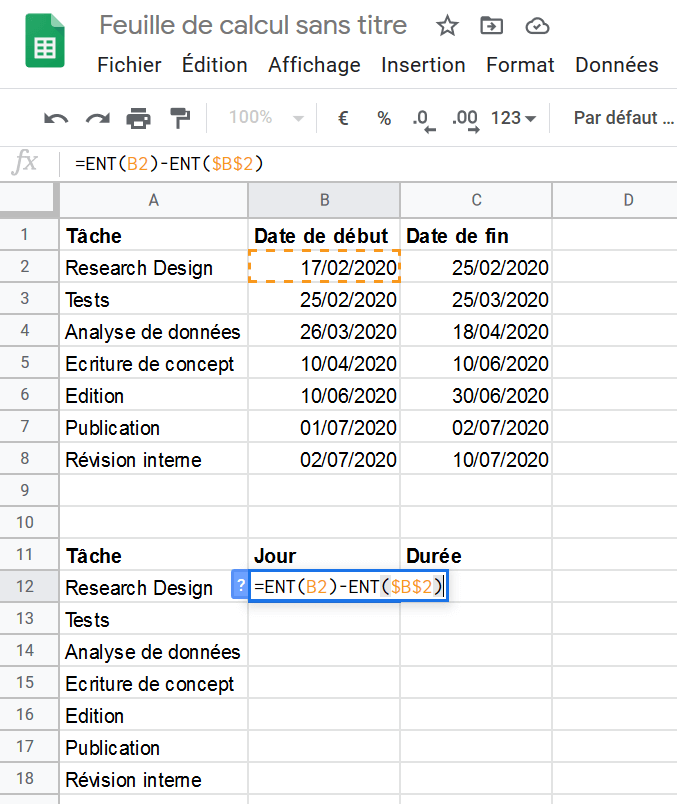Open the 100% zoom dropdown
The image size is (677, 804).
pyautogui.click(x=266, y=118)
